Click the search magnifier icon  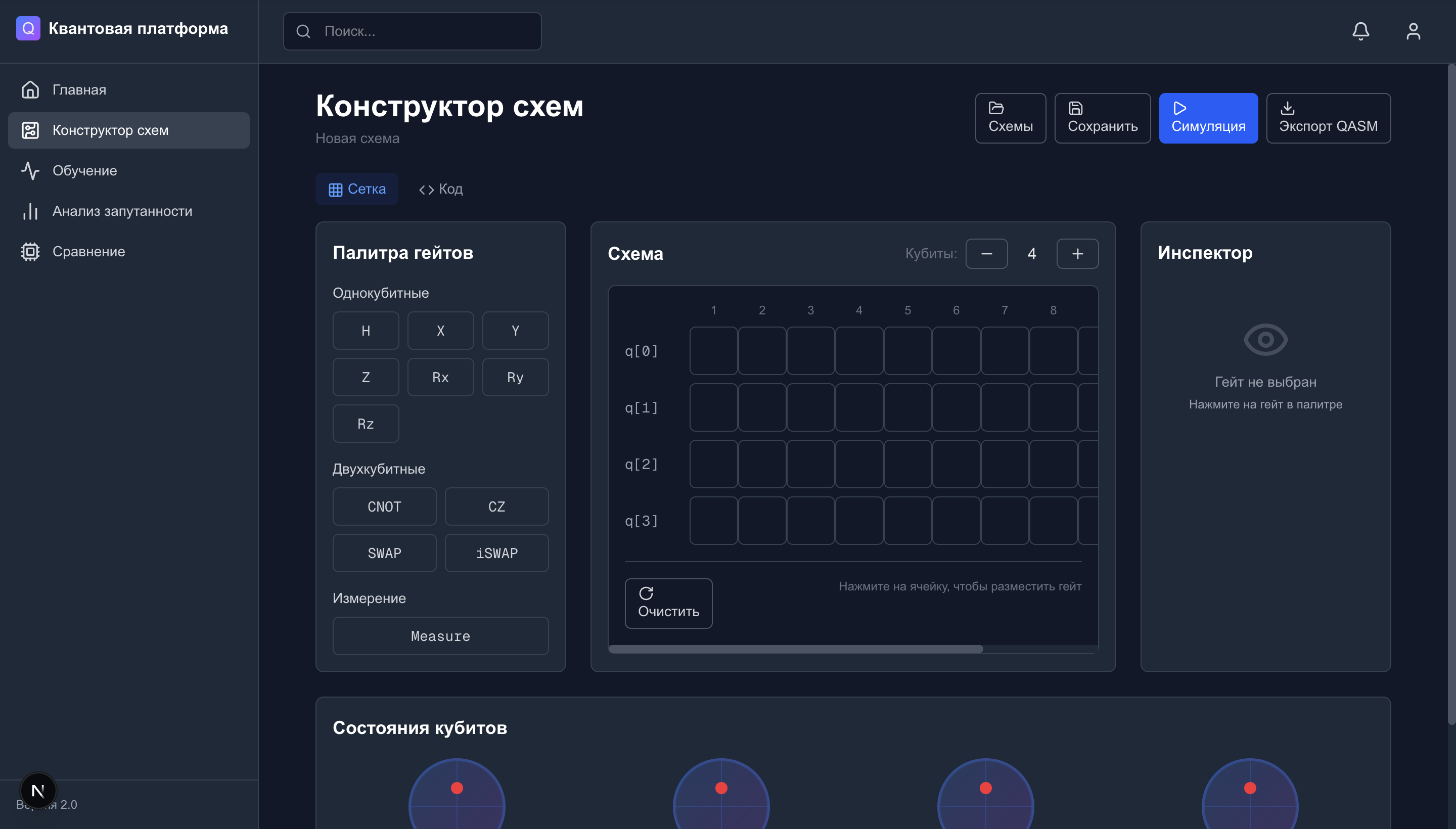(x=303, y=31)
